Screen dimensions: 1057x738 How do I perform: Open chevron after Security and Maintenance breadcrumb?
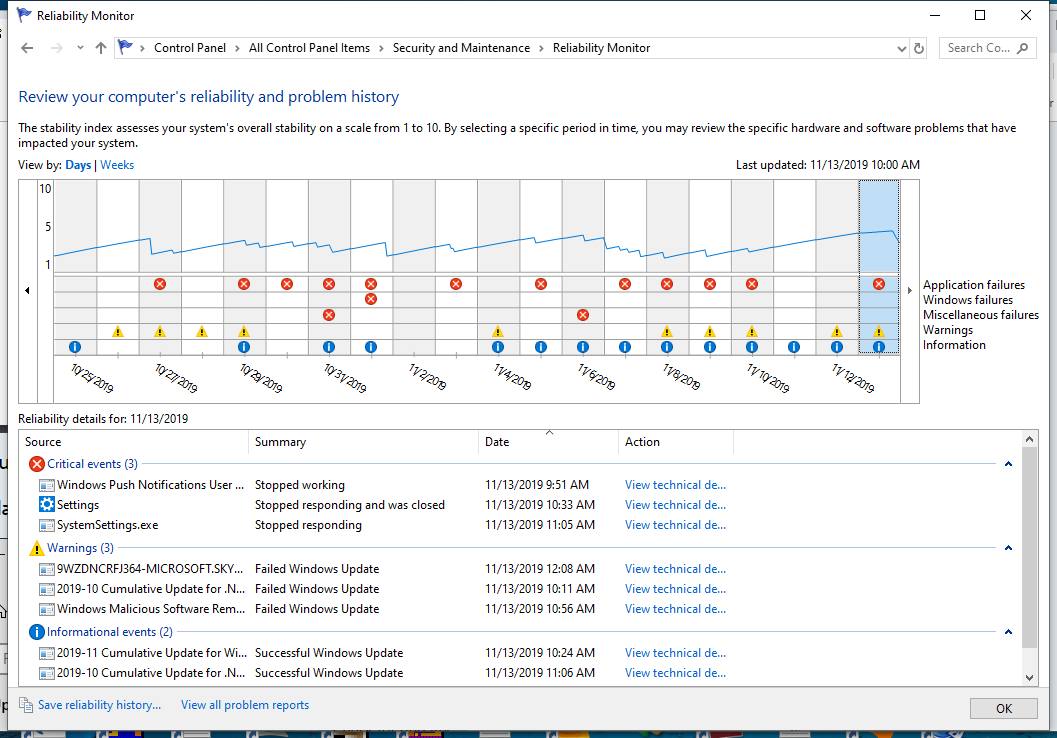541,48
